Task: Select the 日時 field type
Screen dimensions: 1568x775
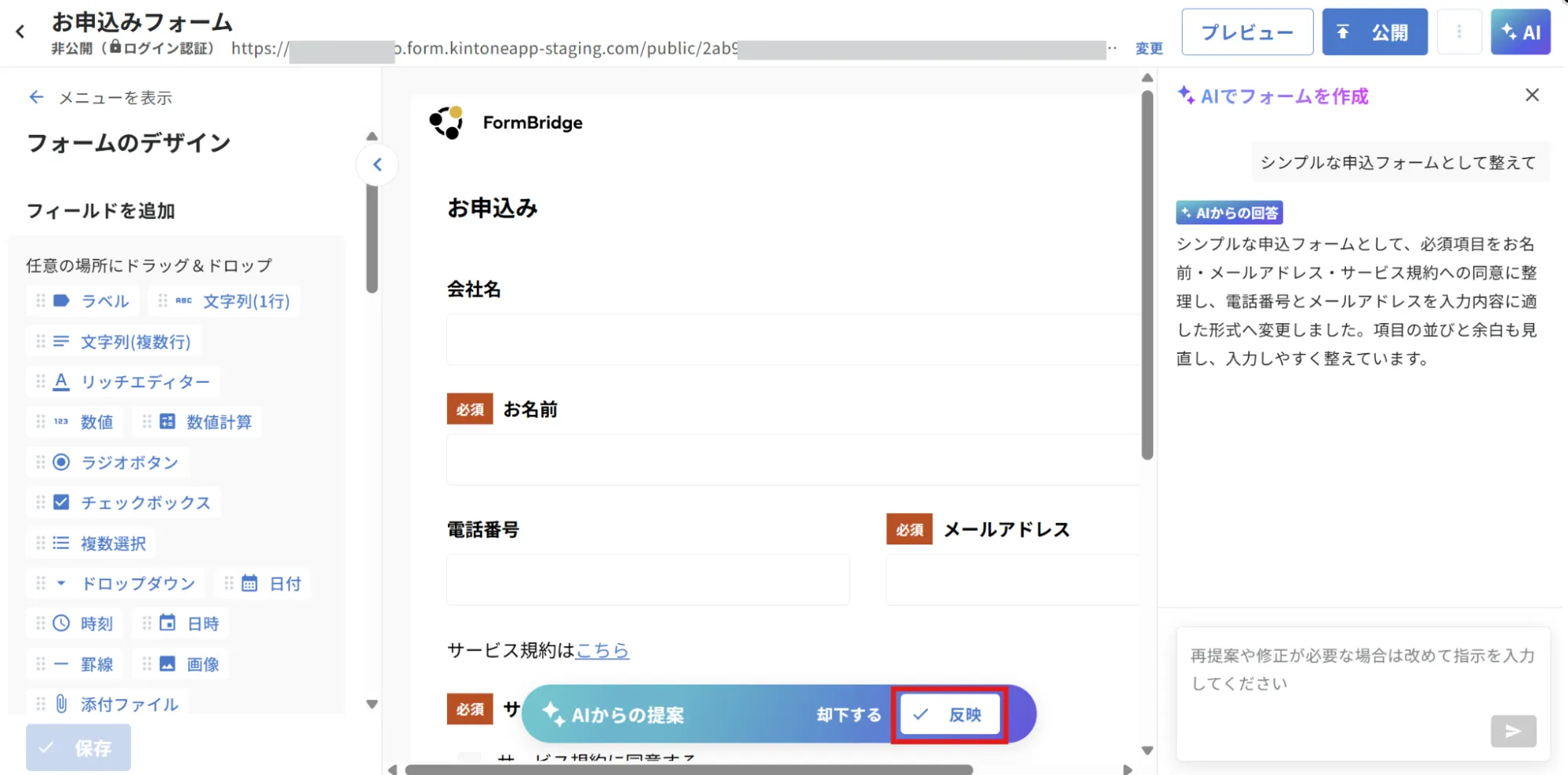Action: click(180, 624)
